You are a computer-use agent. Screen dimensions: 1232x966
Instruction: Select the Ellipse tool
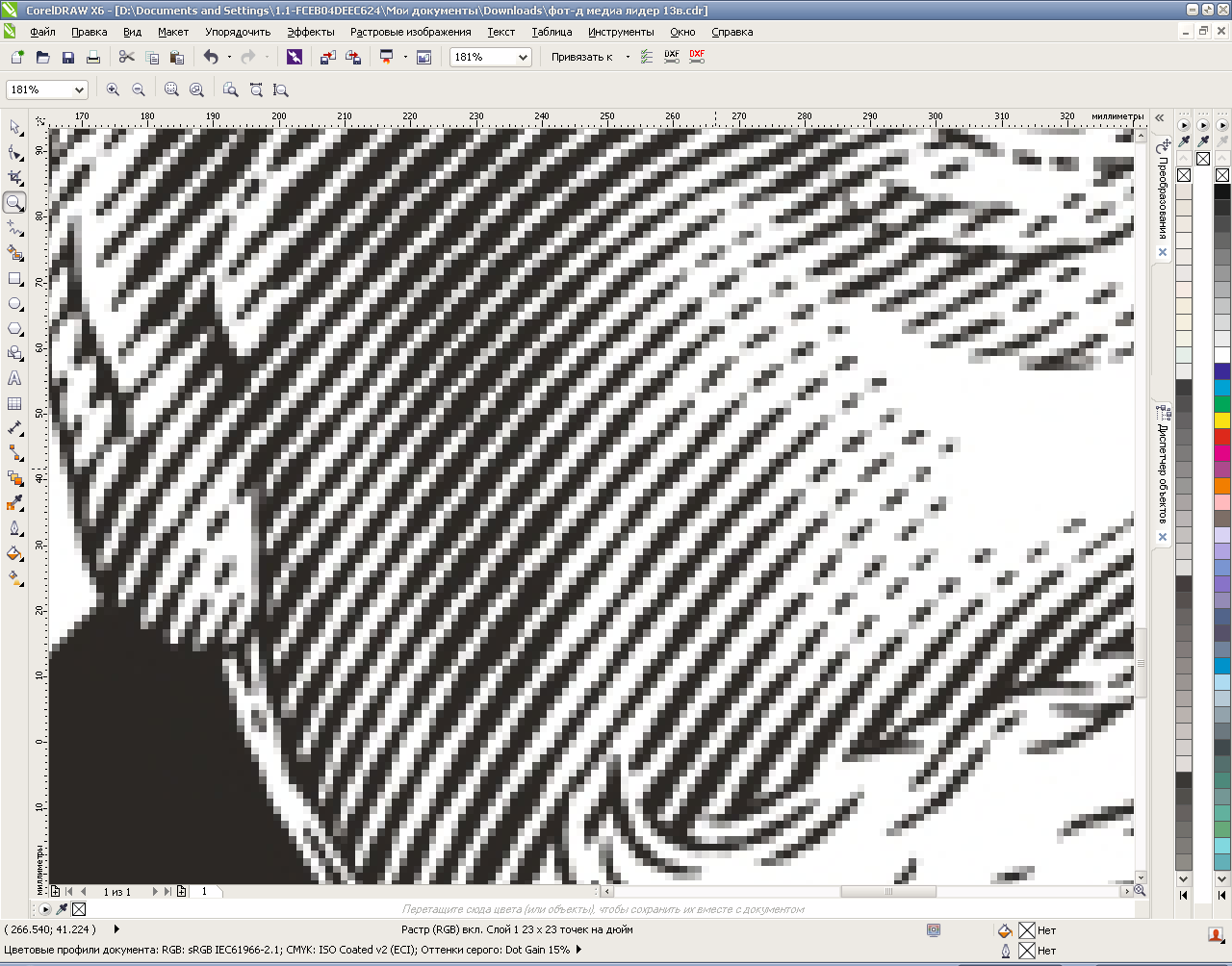pyautogui.click(x=14, y=304)
